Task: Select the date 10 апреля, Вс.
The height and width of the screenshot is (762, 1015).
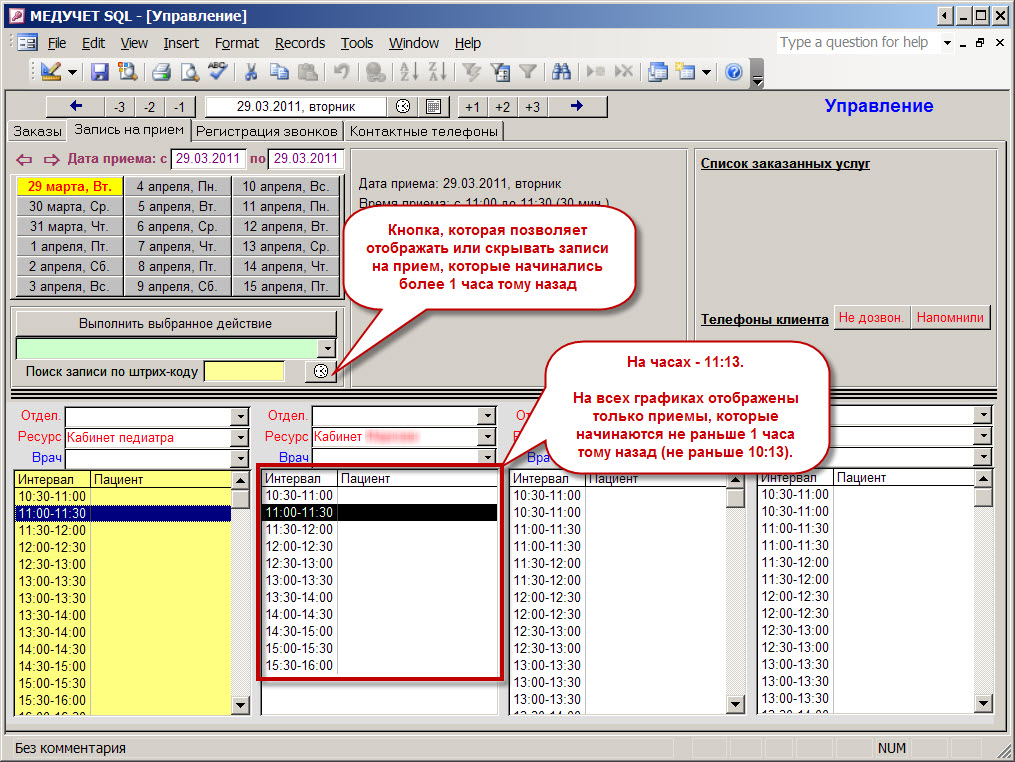Action: click(x=285, y=186)
